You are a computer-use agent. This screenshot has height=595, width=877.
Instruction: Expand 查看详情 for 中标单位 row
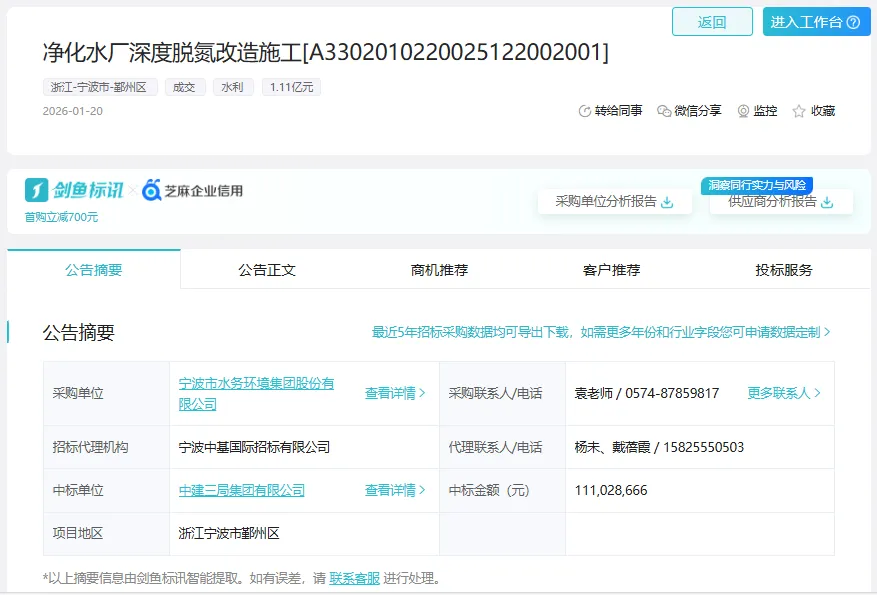tap(395, 490)
